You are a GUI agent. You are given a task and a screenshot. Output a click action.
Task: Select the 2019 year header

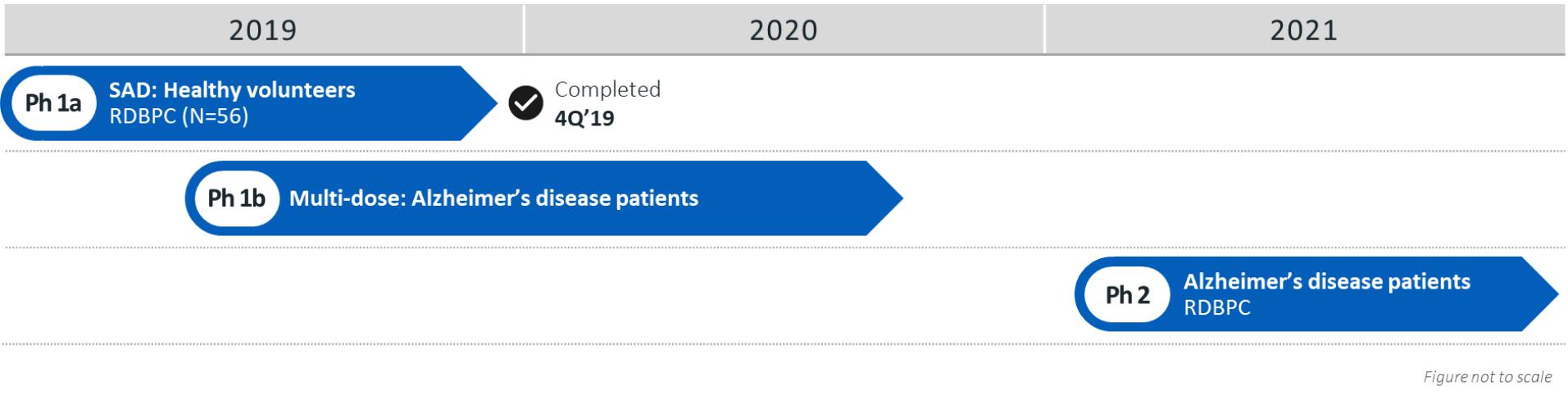pos(262,30)
